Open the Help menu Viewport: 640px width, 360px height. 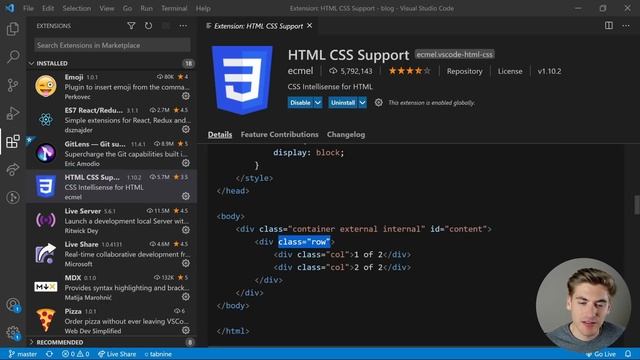coord(203,8)
